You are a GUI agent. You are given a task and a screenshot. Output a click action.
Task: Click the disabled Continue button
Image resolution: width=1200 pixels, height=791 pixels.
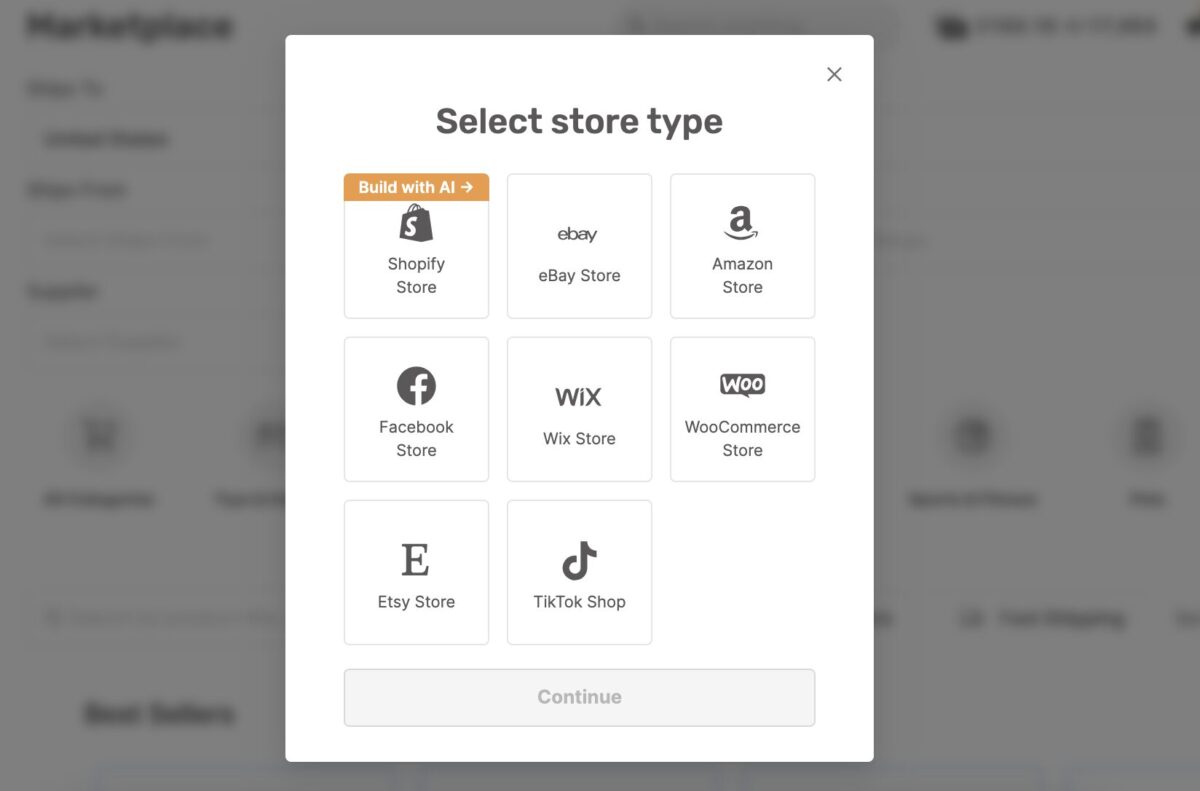[x=579, y=697]
